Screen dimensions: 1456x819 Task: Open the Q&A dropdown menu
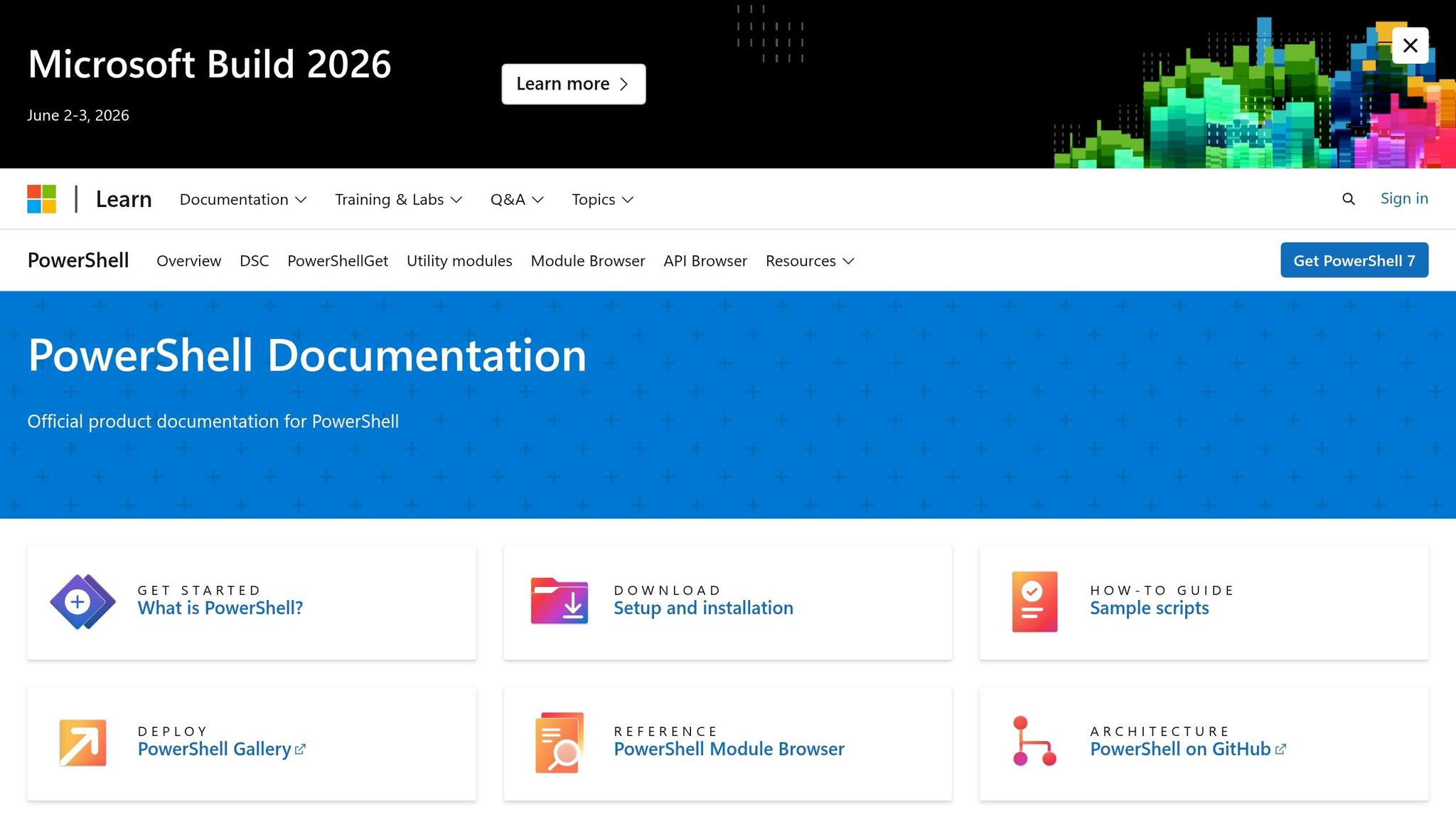pos(517,200)
